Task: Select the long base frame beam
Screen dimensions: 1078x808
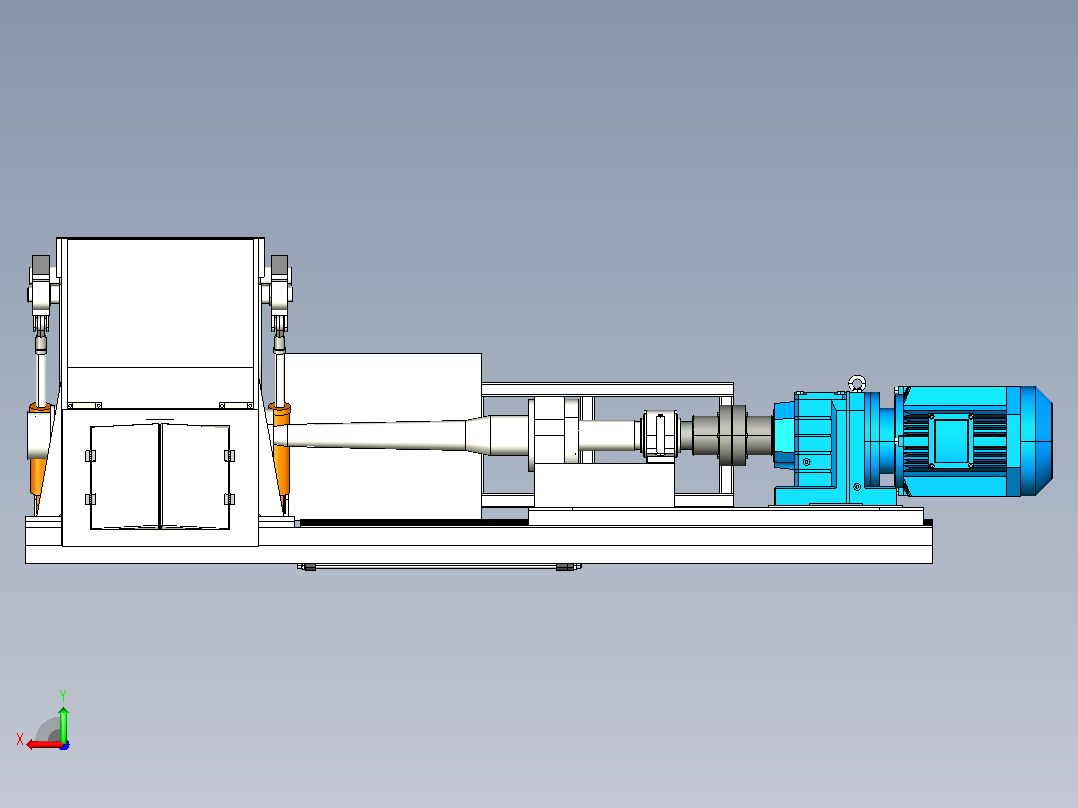Action: pyautogui.click(x=478, y=545)
